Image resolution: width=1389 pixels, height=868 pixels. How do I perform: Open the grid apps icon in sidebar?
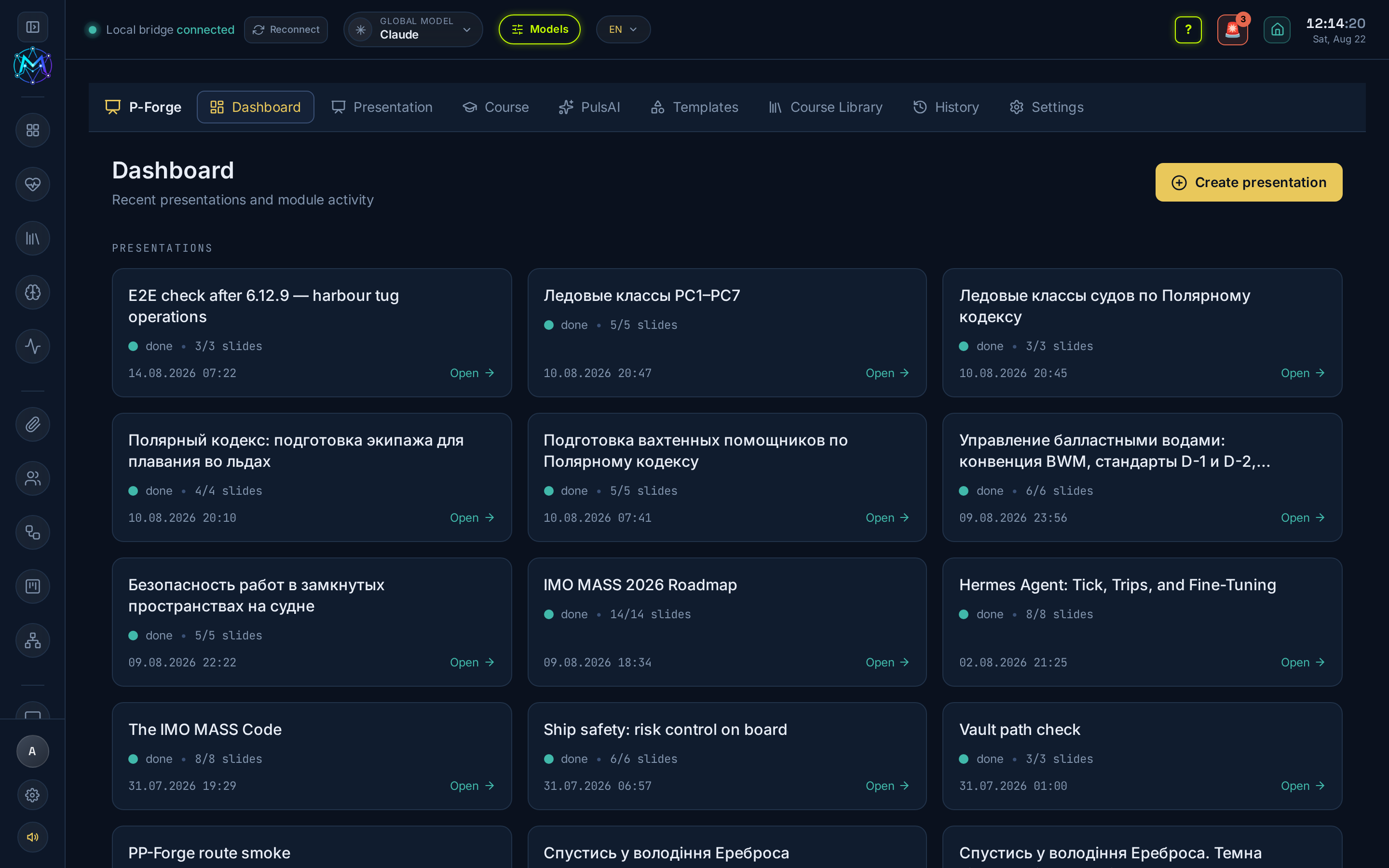pos(33,130)
